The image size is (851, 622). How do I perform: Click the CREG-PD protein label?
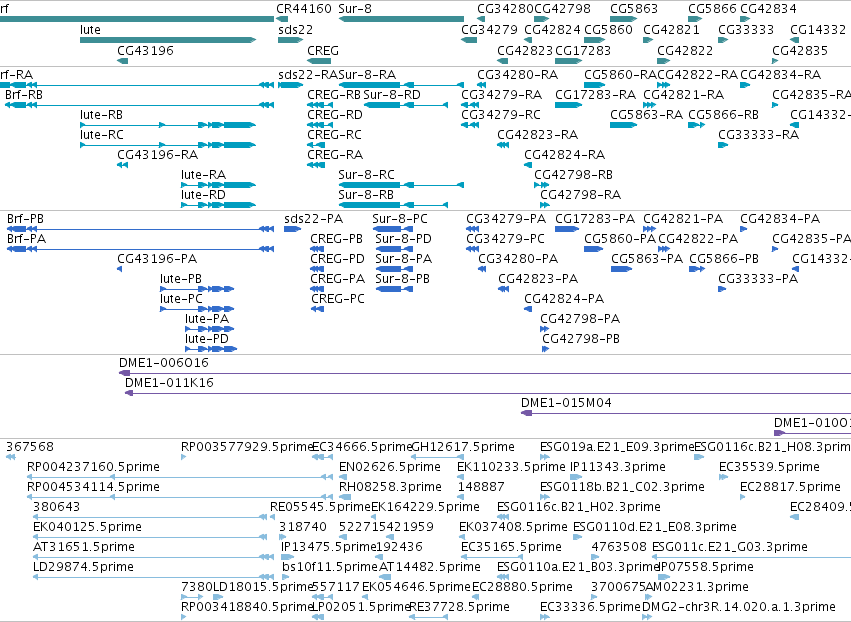coord(337,259)
